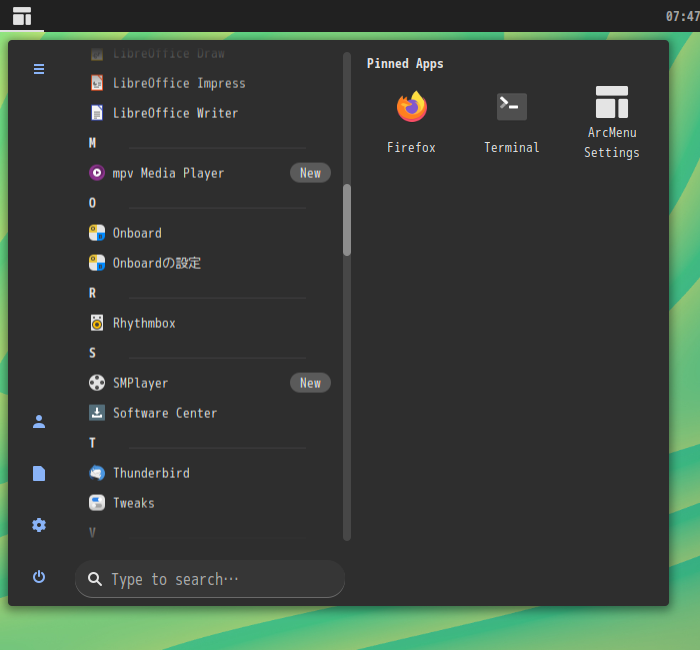
Task: Click the New badge beside mpv Media Player
Action: click(310, 173)
